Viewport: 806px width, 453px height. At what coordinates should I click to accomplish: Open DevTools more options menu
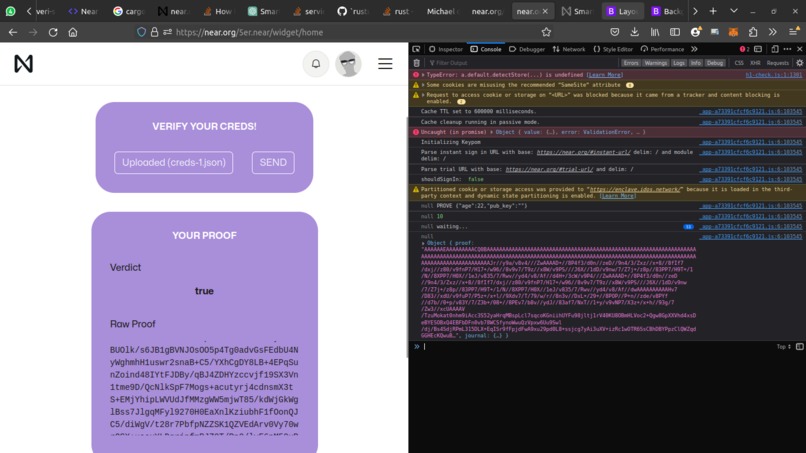[787, 49]
